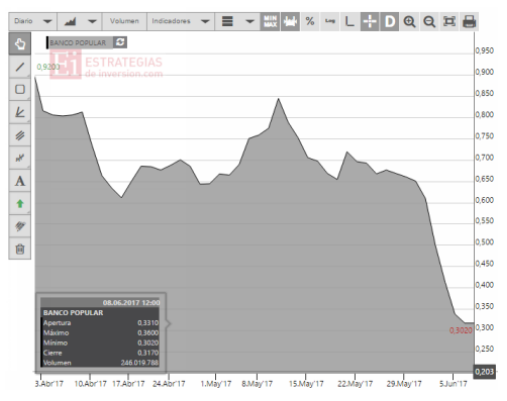Click the area chart type icon
507x401 pixels.
(x=70, y=22)
